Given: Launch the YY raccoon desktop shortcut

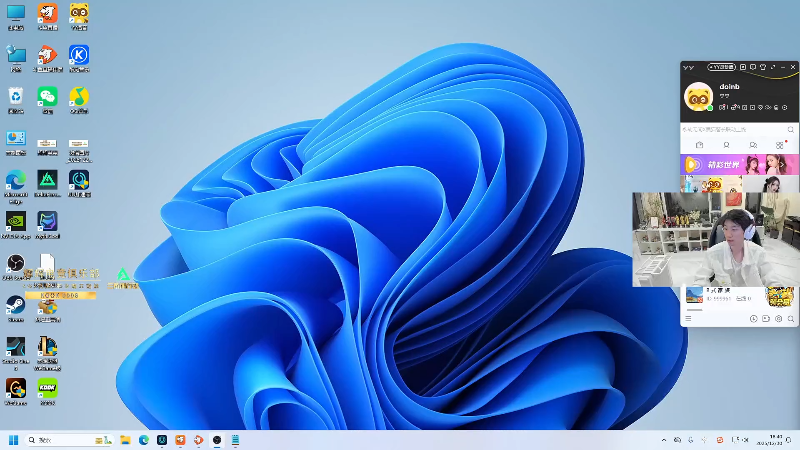Looking at the screenshot, I should 79,17.
